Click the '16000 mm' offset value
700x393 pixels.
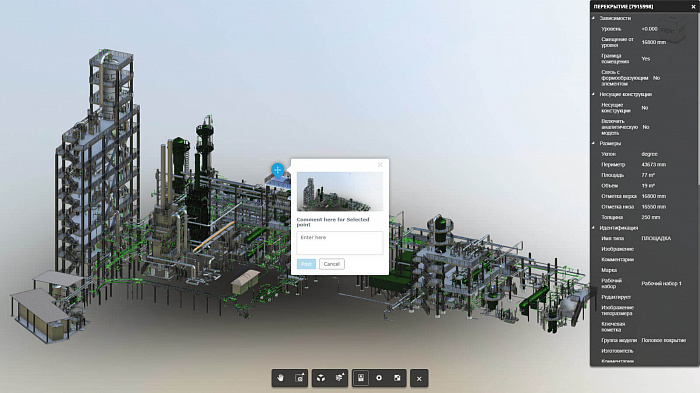(654, 42)
